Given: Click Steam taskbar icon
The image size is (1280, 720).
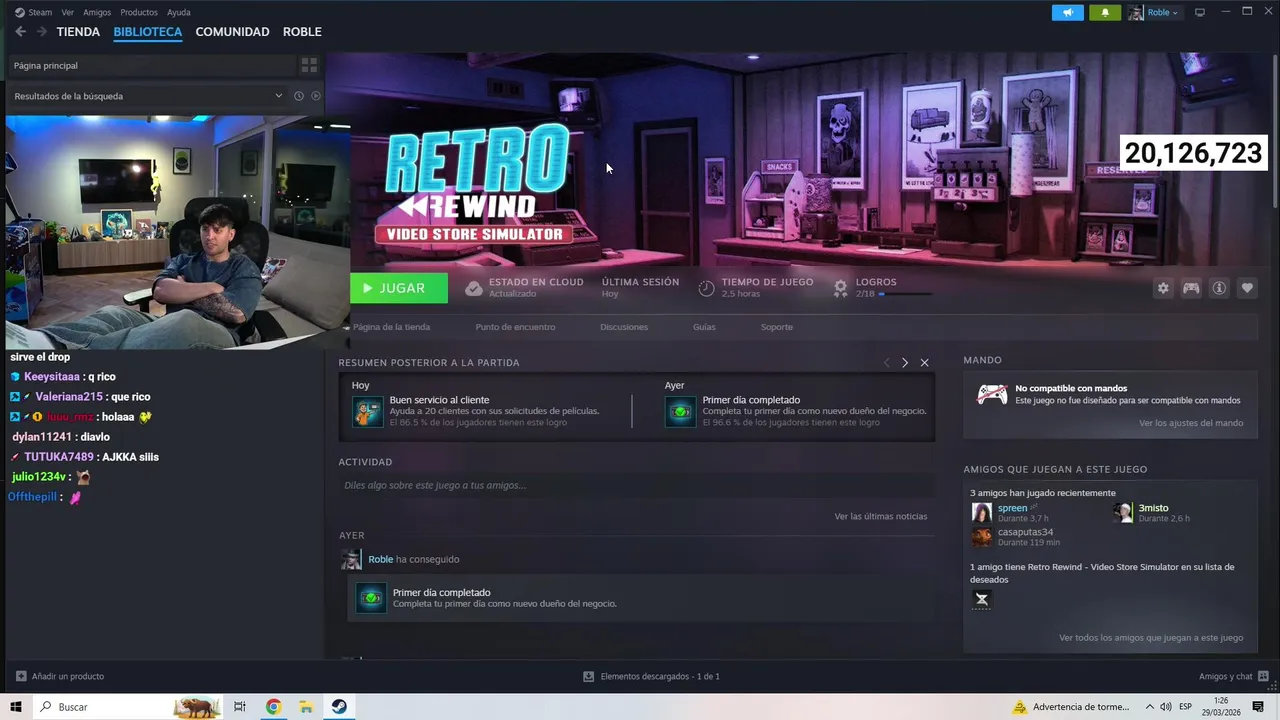Looking at the screenshot, I should 339,707.
